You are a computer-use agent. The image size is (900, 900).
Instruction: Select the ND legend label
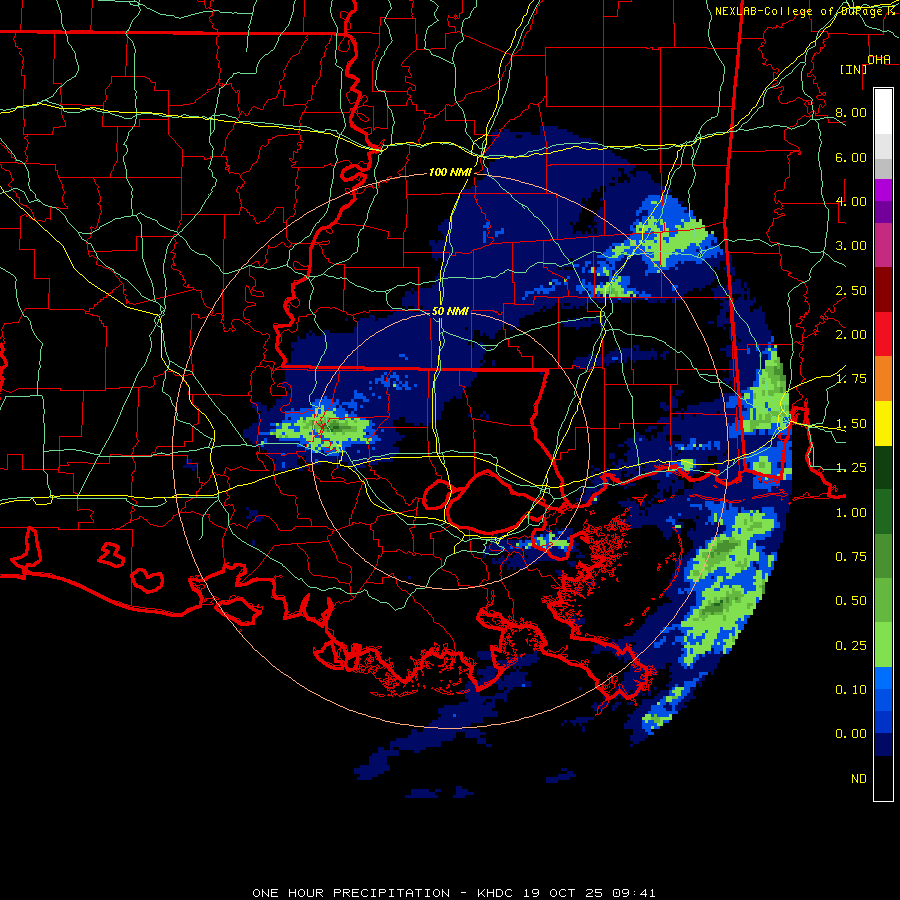859,779
